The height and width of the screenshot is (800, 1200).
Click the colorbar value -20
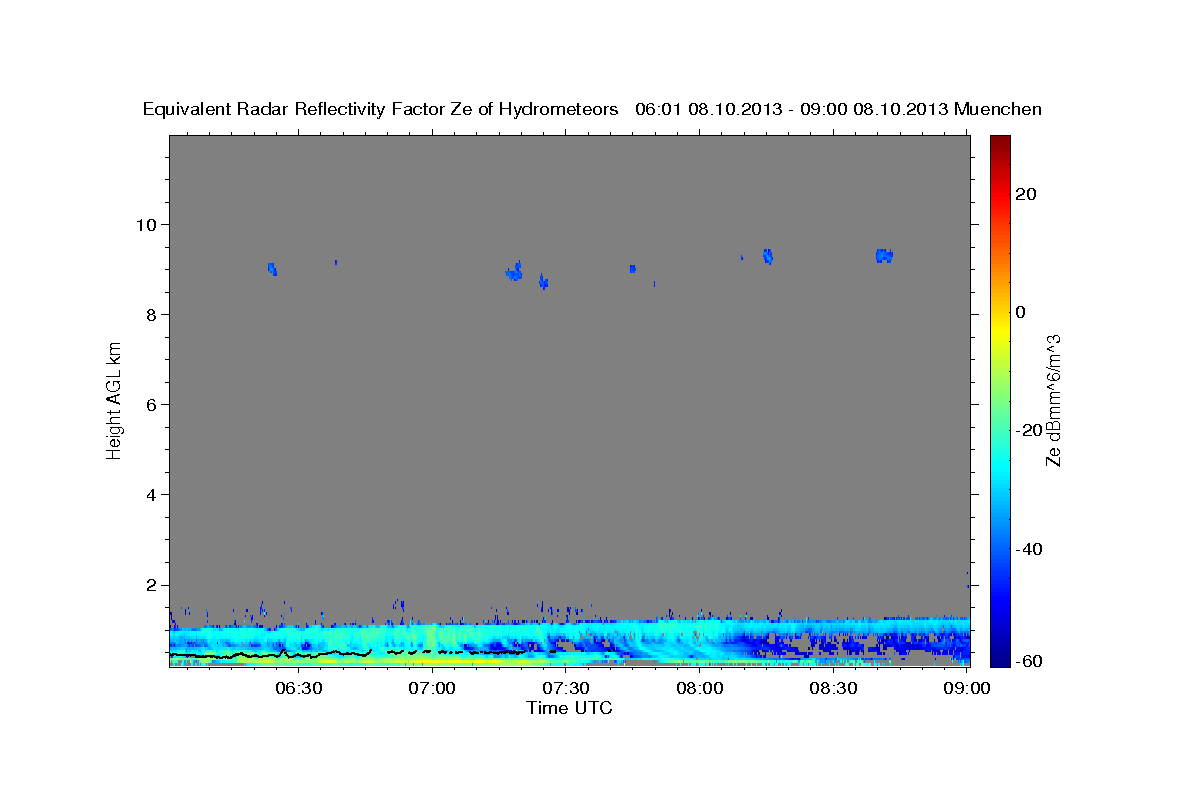[x=1028, y=430]
